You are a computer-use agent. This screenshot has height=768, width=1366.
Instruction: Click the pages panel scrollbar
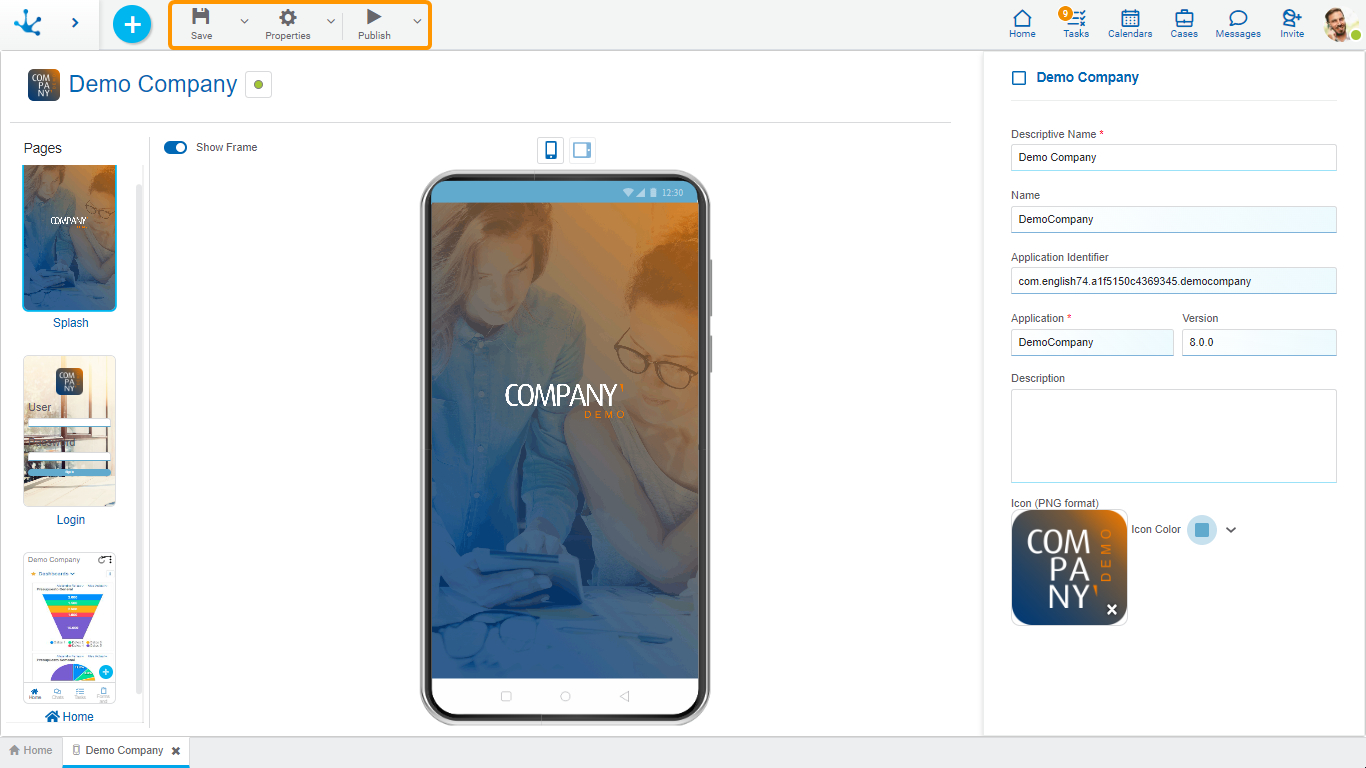coord(139,440)
